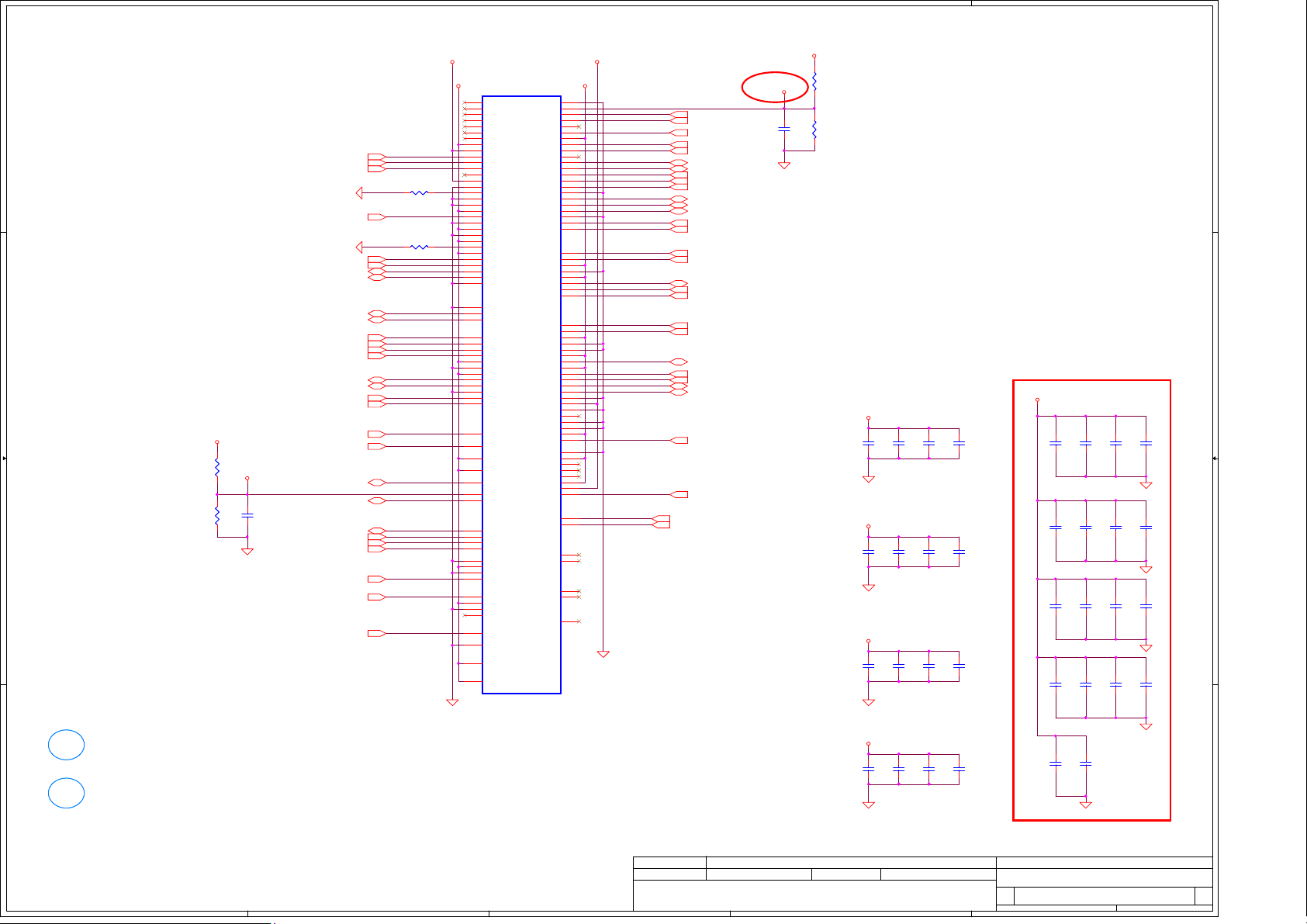The width and height of the screenshot is (1307, 924).
Task: Select the lower blue circle in the corner
Action: [66, 793]
